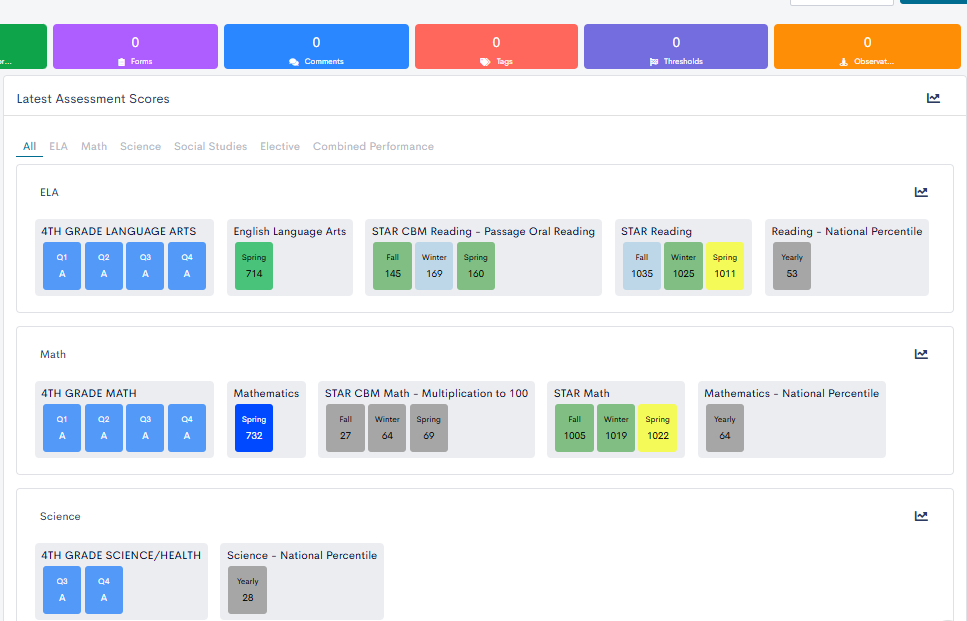Click STAR Reading Spring 1011 yellow tile
This screenshot has width=967, height=621.
coord(725,266)
